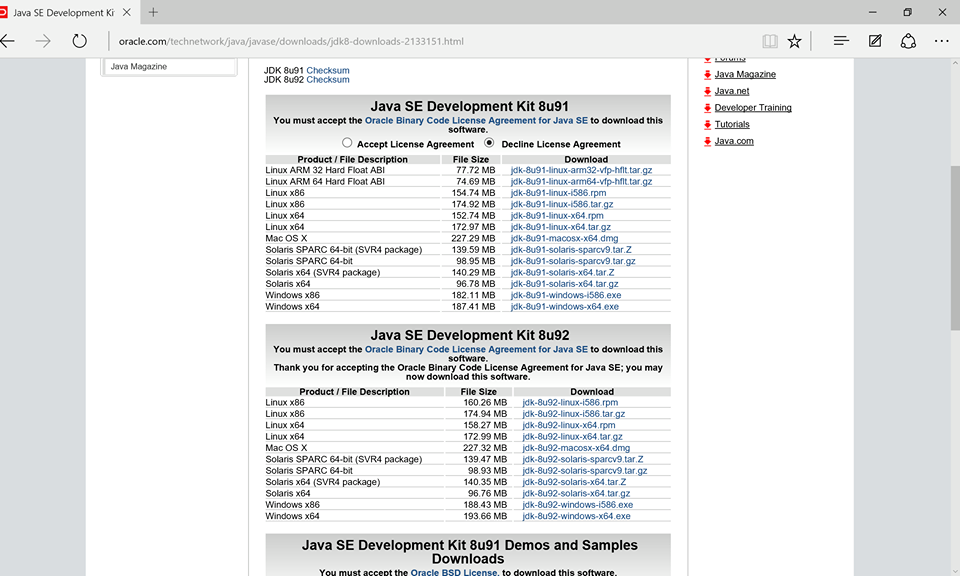Download jdk-8u92-linux-i586.tar.gz

(x=574, y=414)
